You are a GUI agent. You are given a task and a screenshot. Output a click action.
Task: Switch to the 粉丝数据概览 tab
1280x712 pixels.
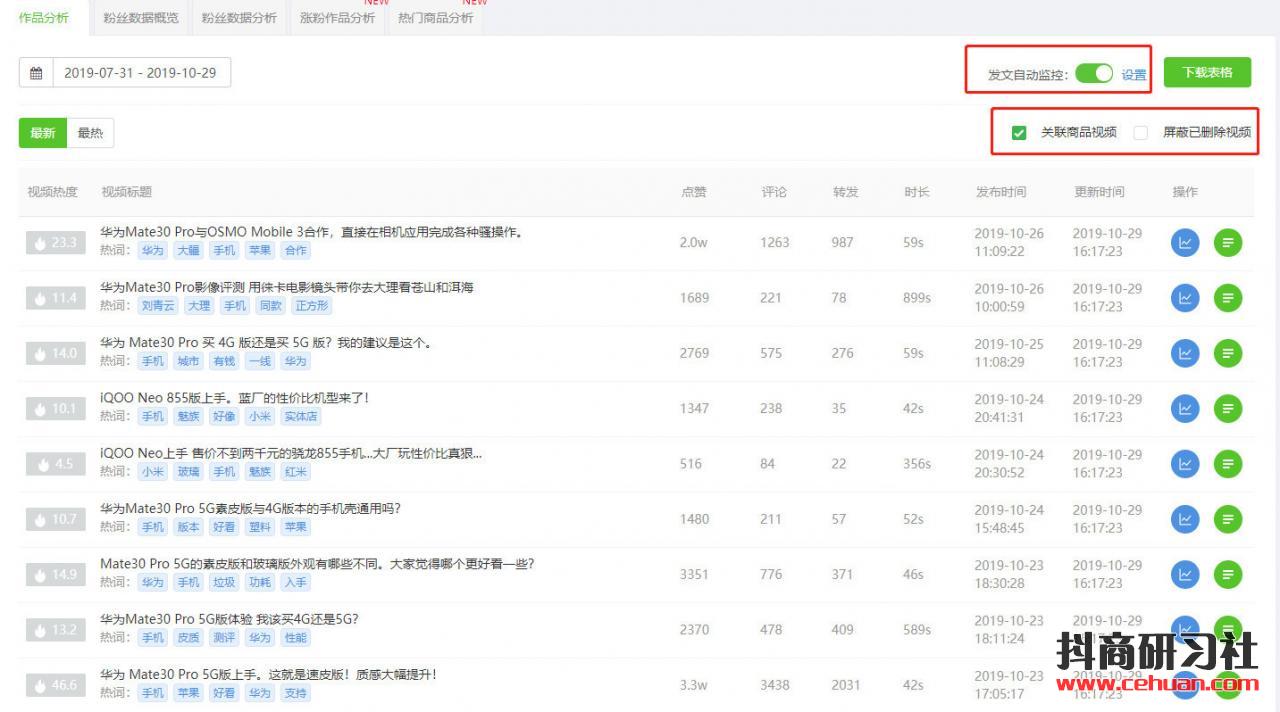point(141,18)
